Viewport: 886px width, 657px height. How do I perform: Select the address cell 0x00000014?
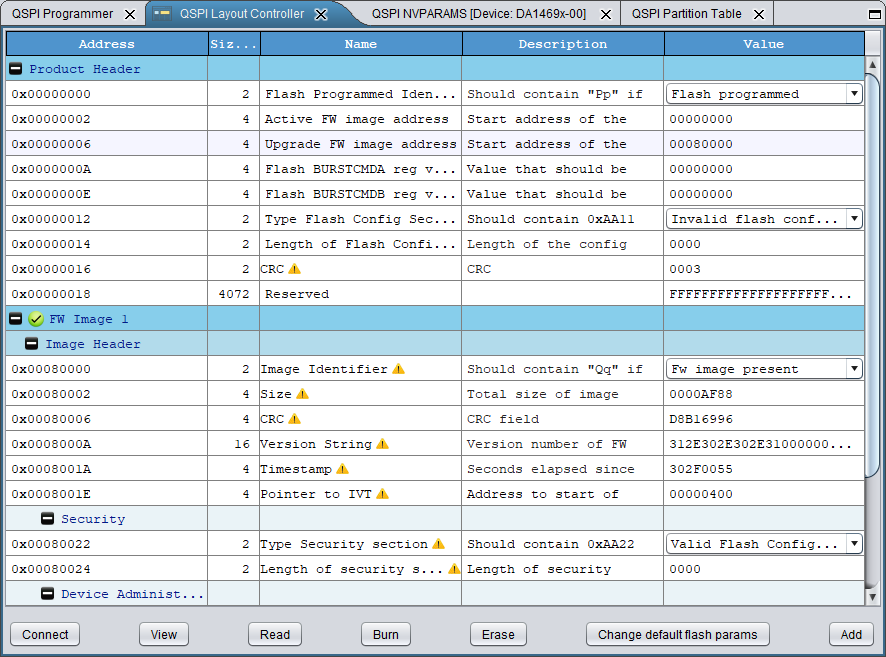[107, 244]
